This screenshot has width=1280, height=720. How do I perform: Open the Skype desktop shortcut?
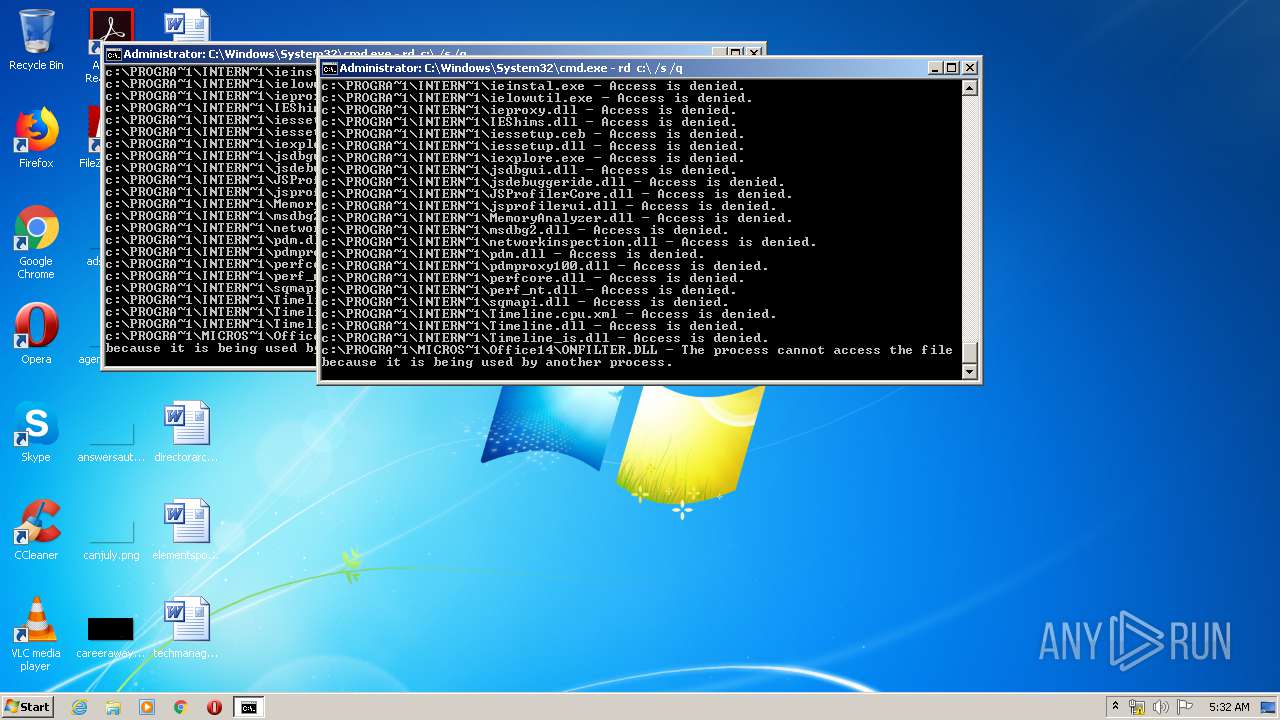click(x=36, y=432)
